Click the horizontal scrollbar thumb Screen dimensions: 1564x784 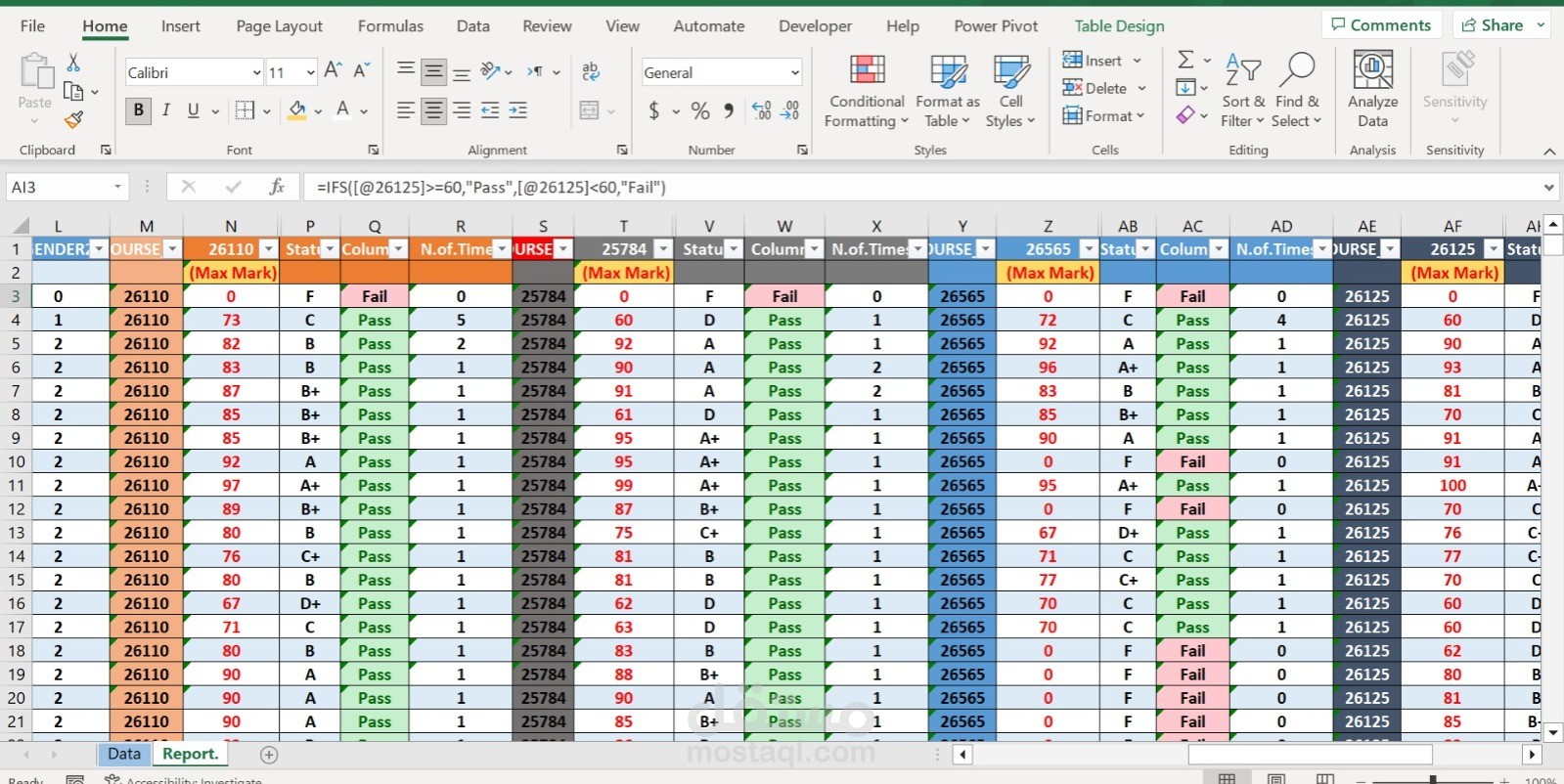(1311, 755)
